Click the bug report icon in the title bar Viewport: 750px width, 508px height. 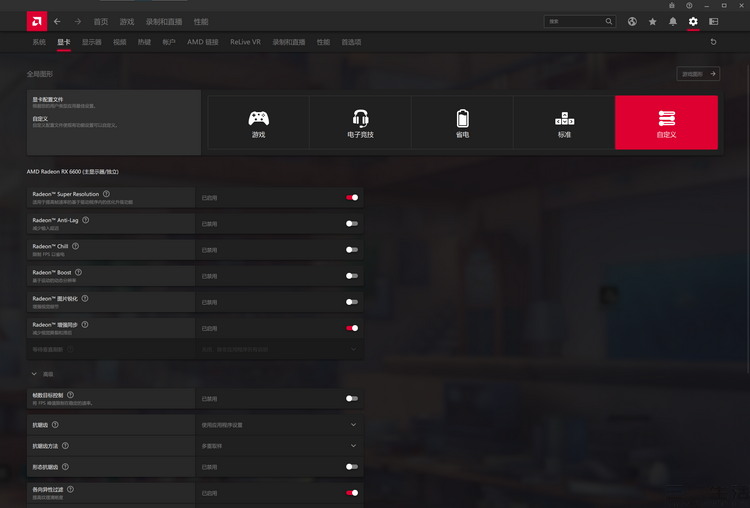point(672,5)
